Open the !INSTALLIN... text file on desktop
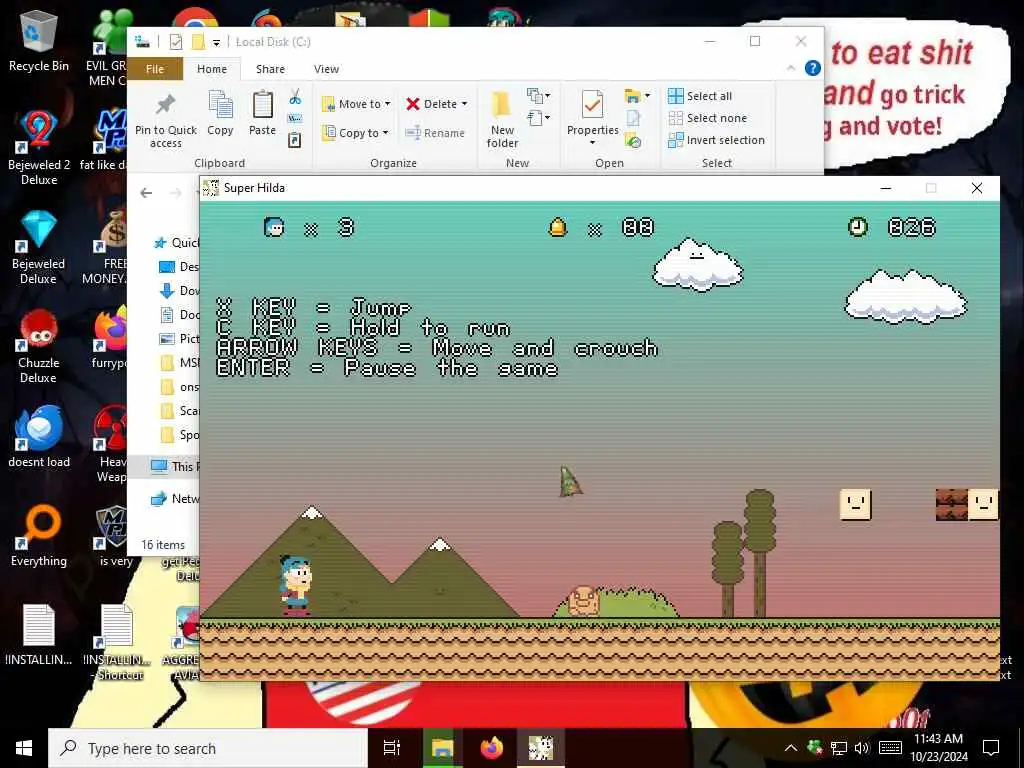The height and width of the screenshot is (768, 1024). (x=39, y=635)
